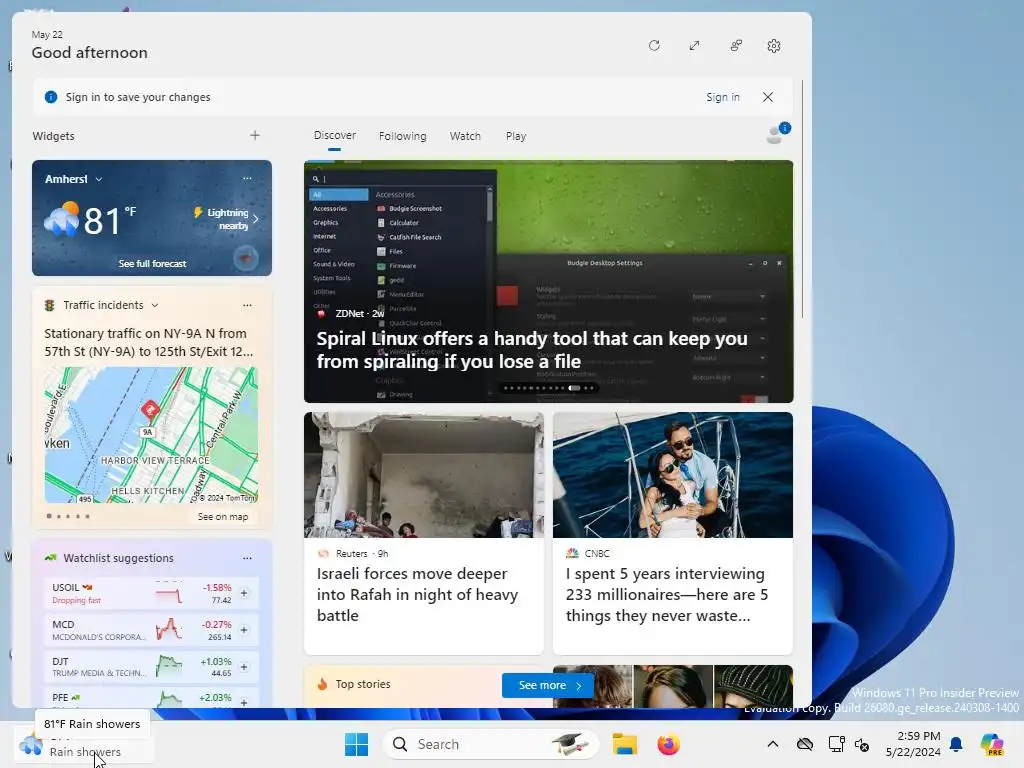Open the USOIL stock row
This screenshot has height=768, width=1024.
[151, 593]
